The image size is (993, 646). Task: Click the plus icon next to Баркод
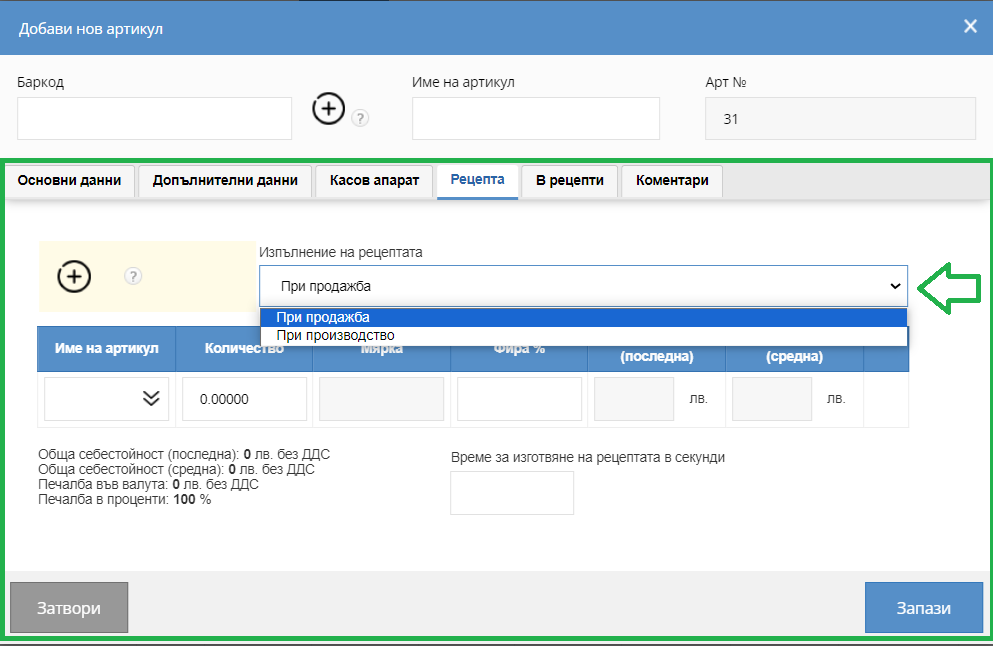coord(328,108)
